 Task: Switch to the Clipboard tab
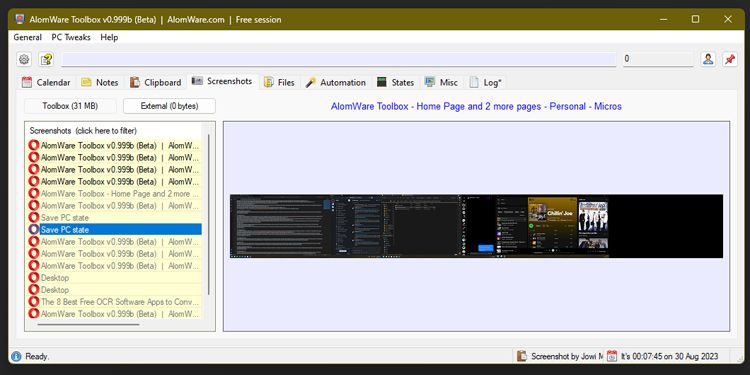pos(156,82)
